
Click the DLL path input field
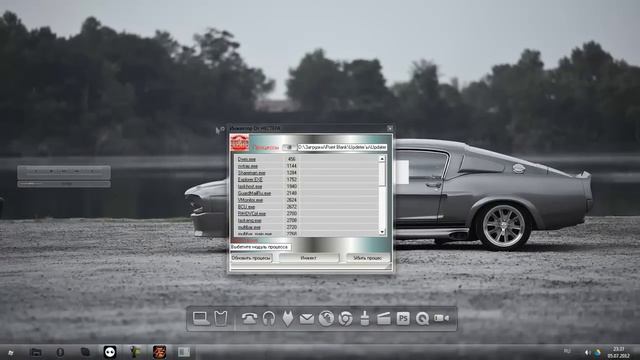342,147
